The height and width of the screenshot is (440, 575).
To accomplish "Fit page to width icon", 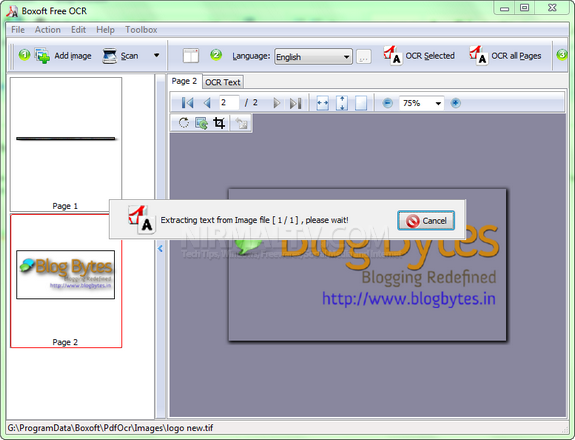I will coord(322,103).
